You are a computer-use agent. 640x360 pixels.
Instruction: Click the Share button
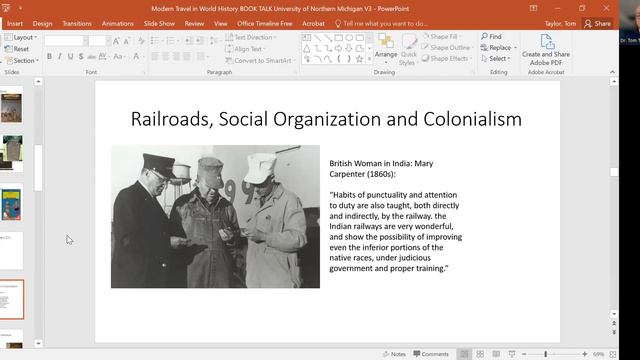coord(598,24)
